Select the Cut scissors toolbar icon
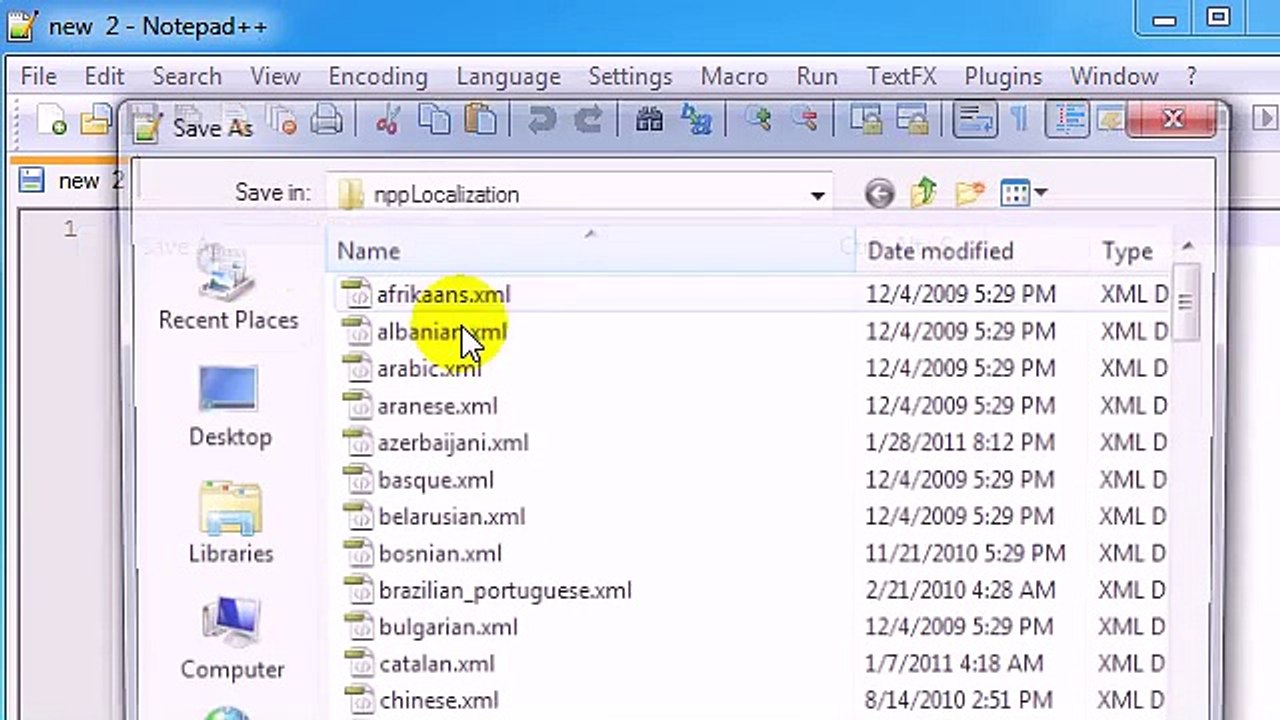The image size is (1280, 720). pos(387,121)
